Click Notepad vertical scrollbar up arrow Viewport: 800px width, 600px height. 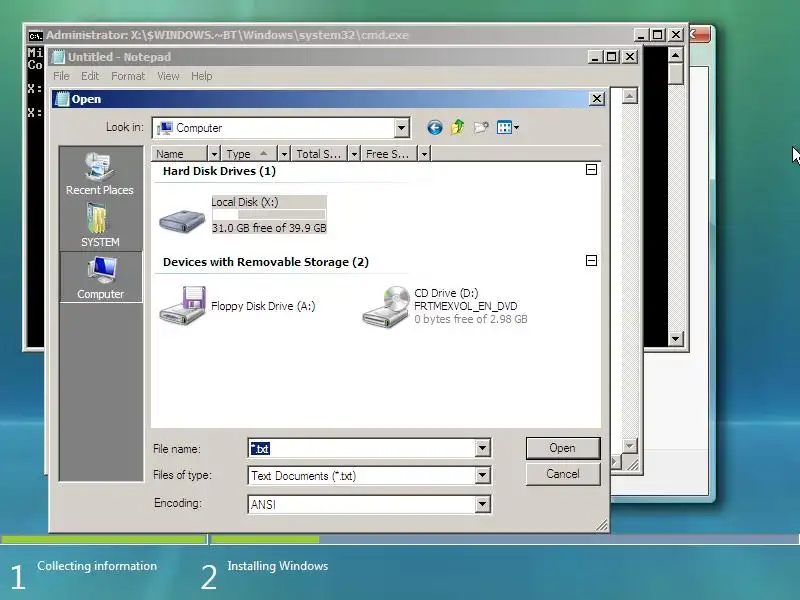pyautogui.click(x=630, y=96)
